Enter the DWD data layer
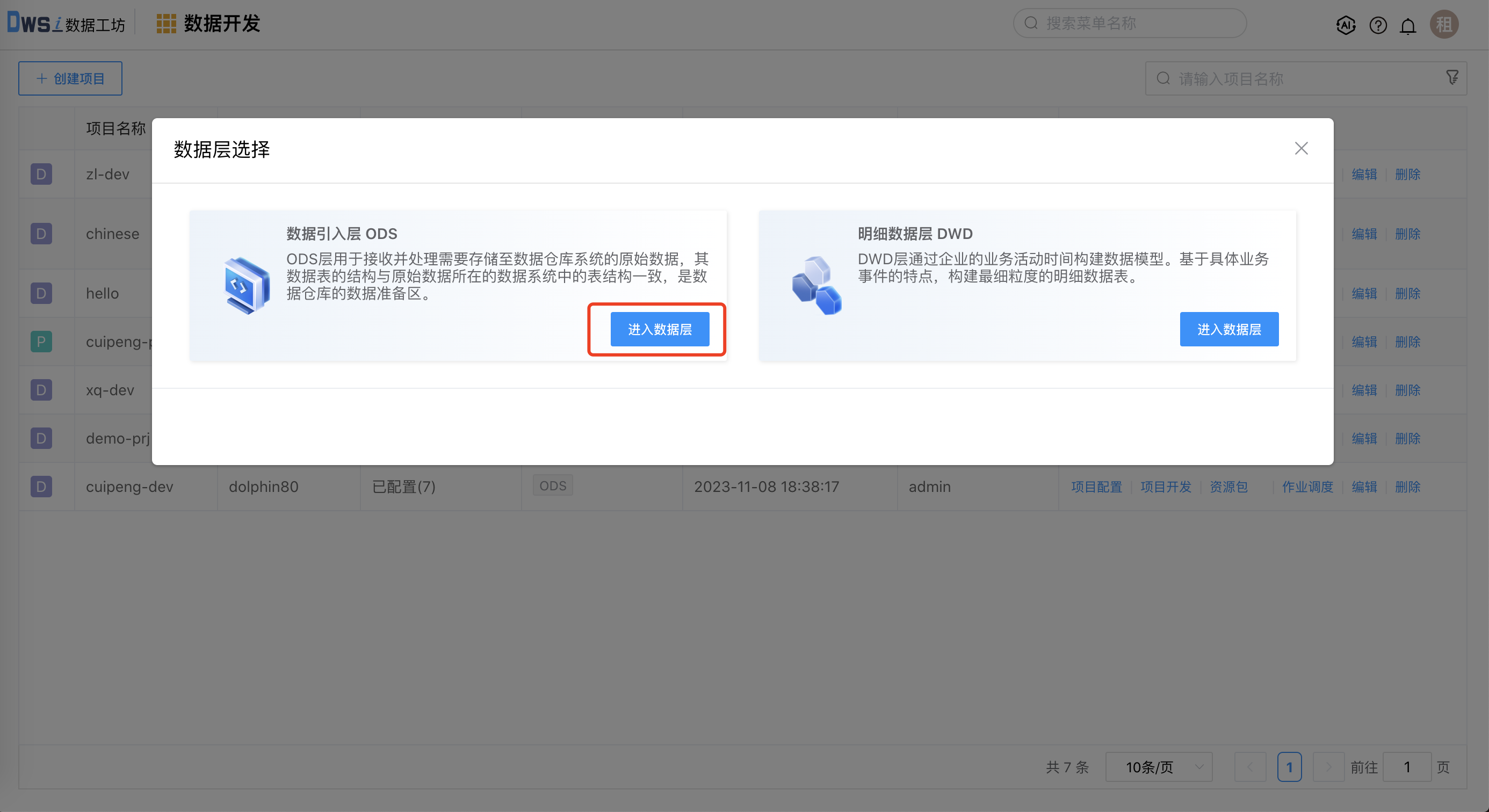Screen dimensions: 1489x812 [1228, 329]
